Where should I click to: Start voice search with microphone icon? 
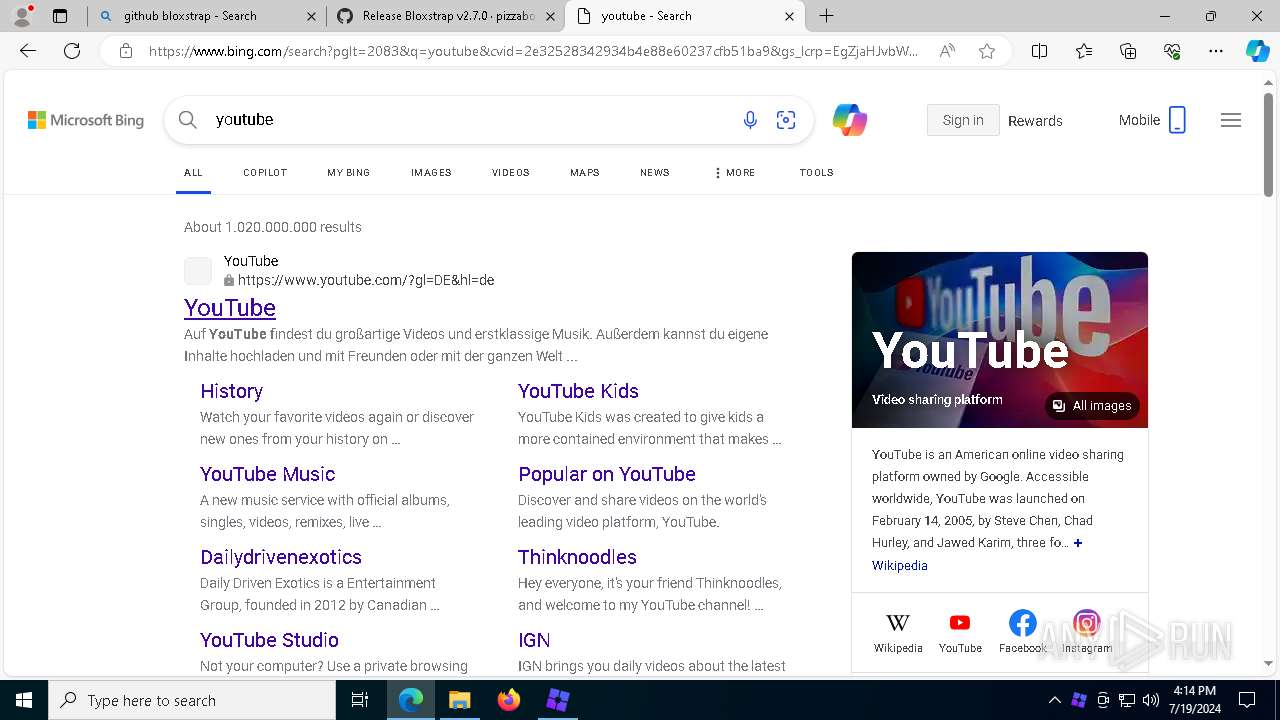pos(750,120)
